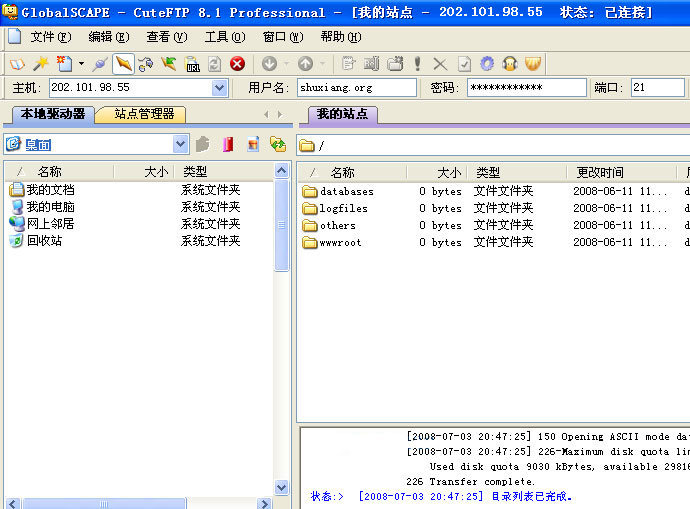This screenshot has height=509, width=690.
Task: Click the red bookmark icon in local pane
Action: click(228, 144)
